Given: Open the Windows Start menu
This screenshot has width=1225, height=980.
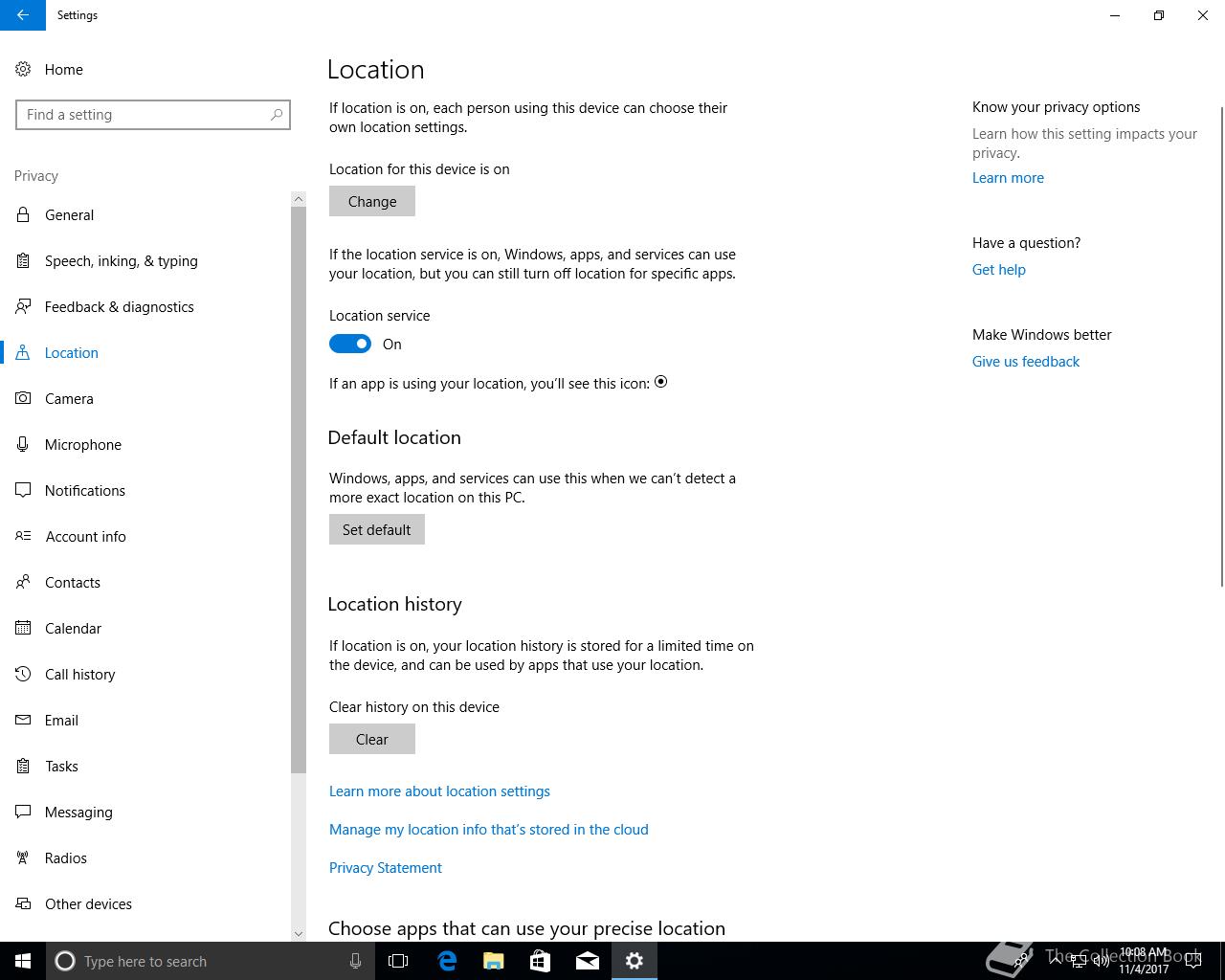Looking at the screenshot, I should tap(23, 961).
